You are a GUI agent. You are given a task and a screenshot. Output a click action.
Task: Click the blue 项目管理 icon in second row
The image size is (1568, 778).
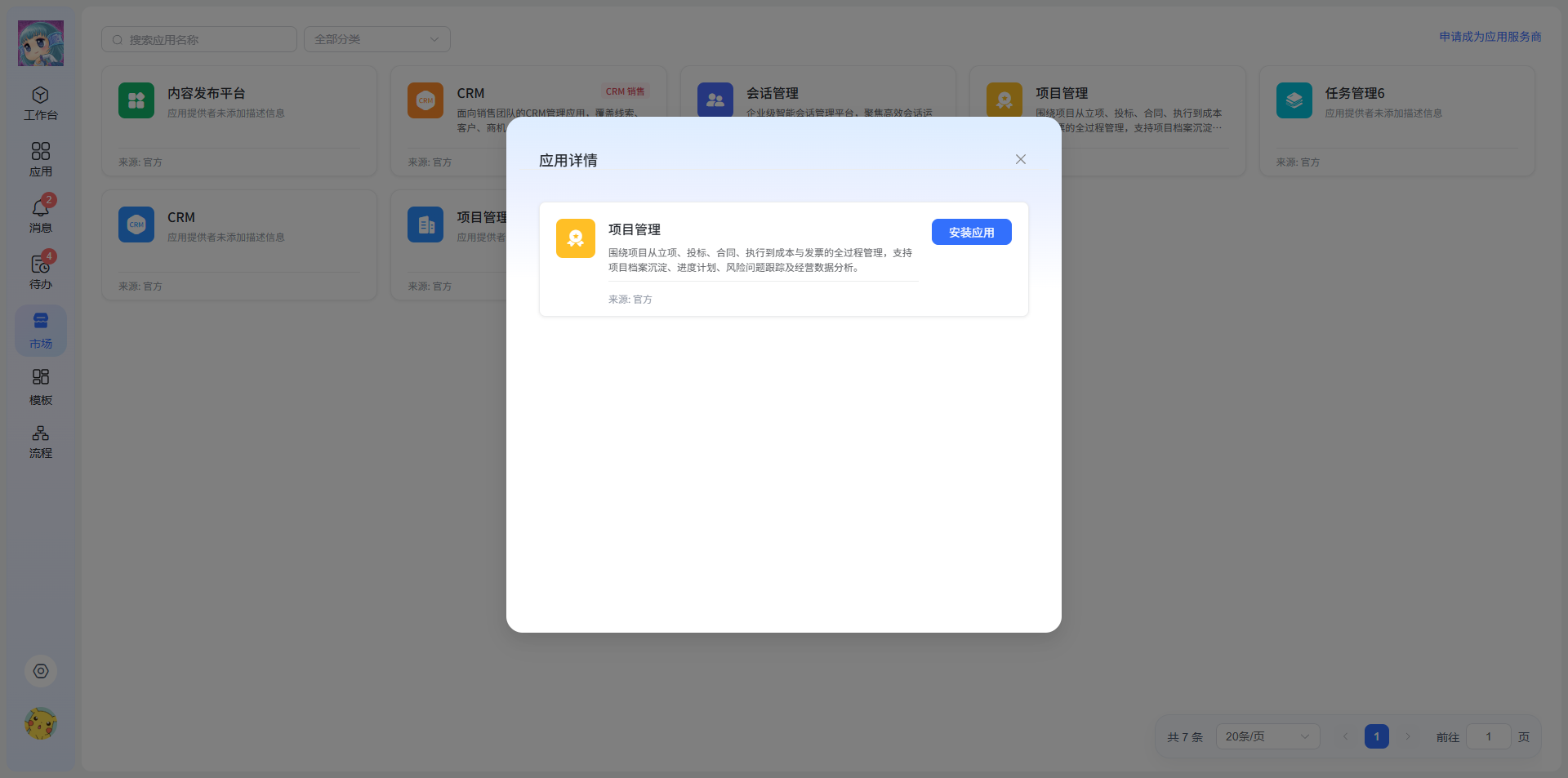point(425,225)
